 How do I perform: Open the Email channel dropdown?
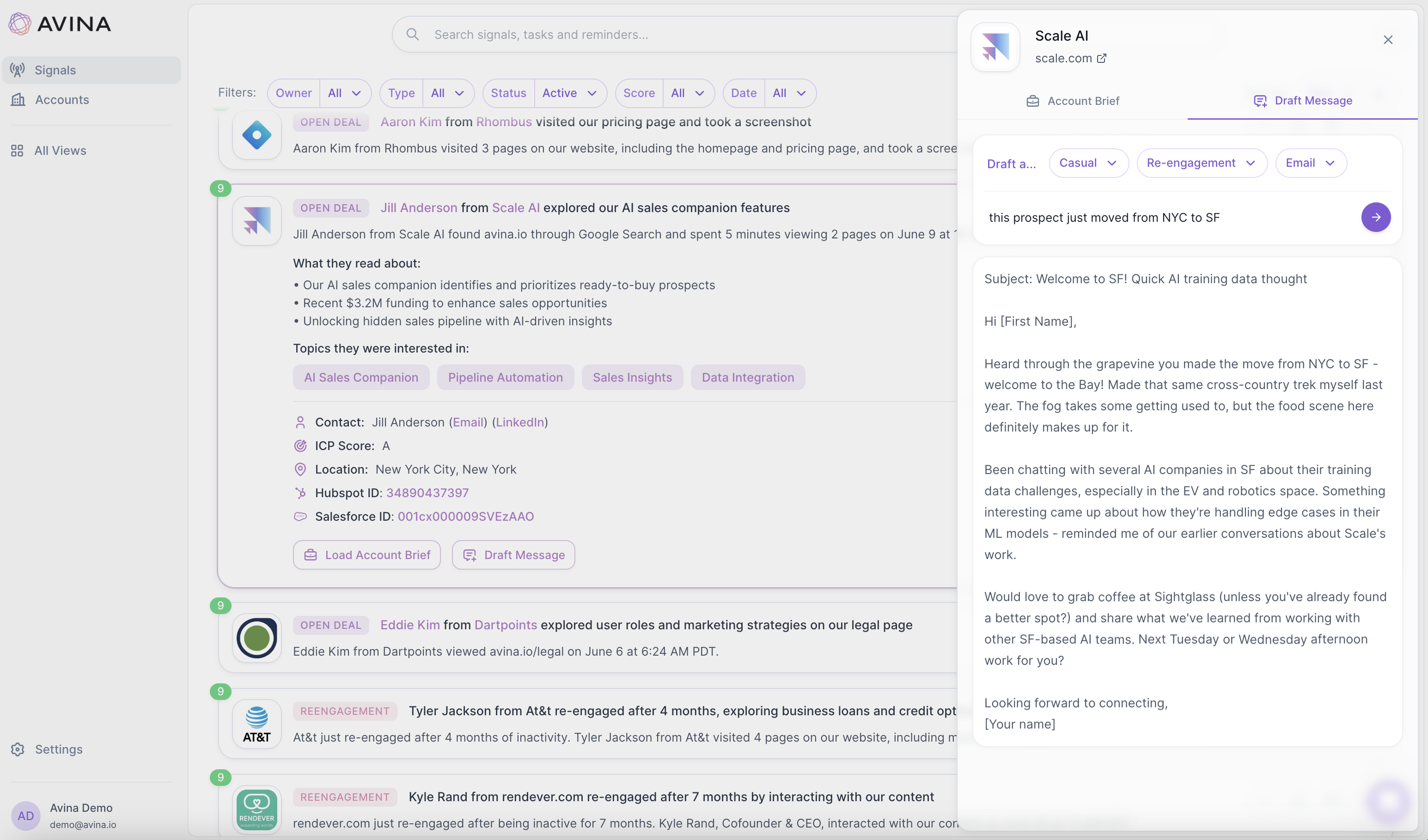click(x=1311, y=163)
